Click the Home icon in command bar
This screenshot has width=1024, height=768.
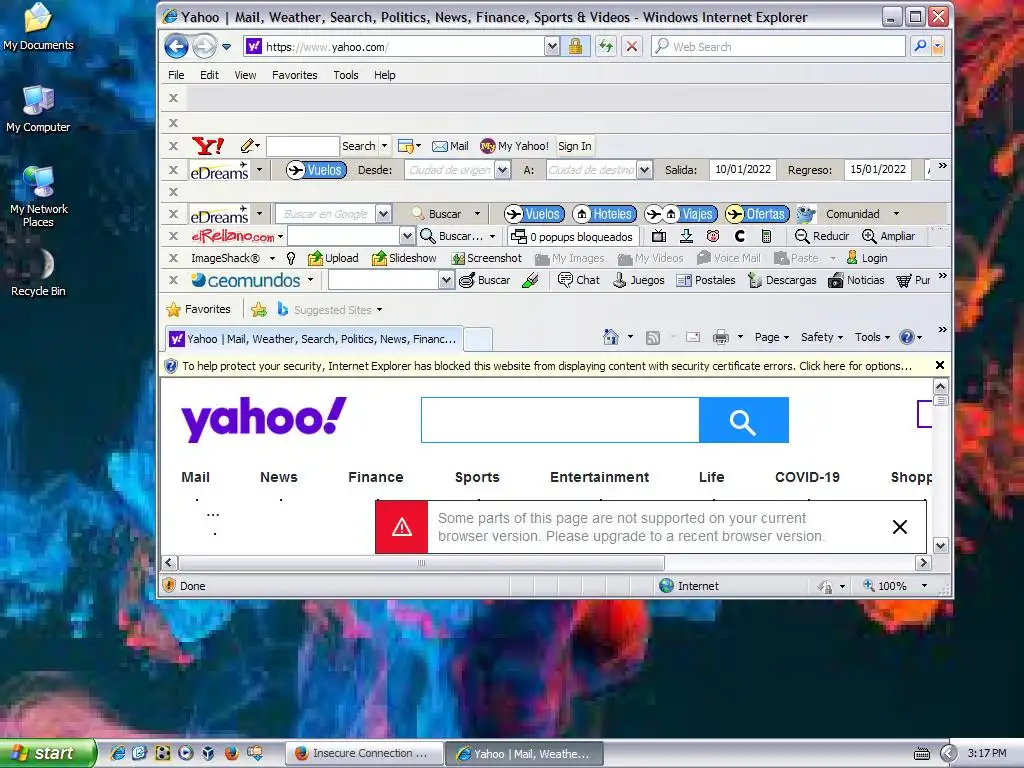click(611, 337)
